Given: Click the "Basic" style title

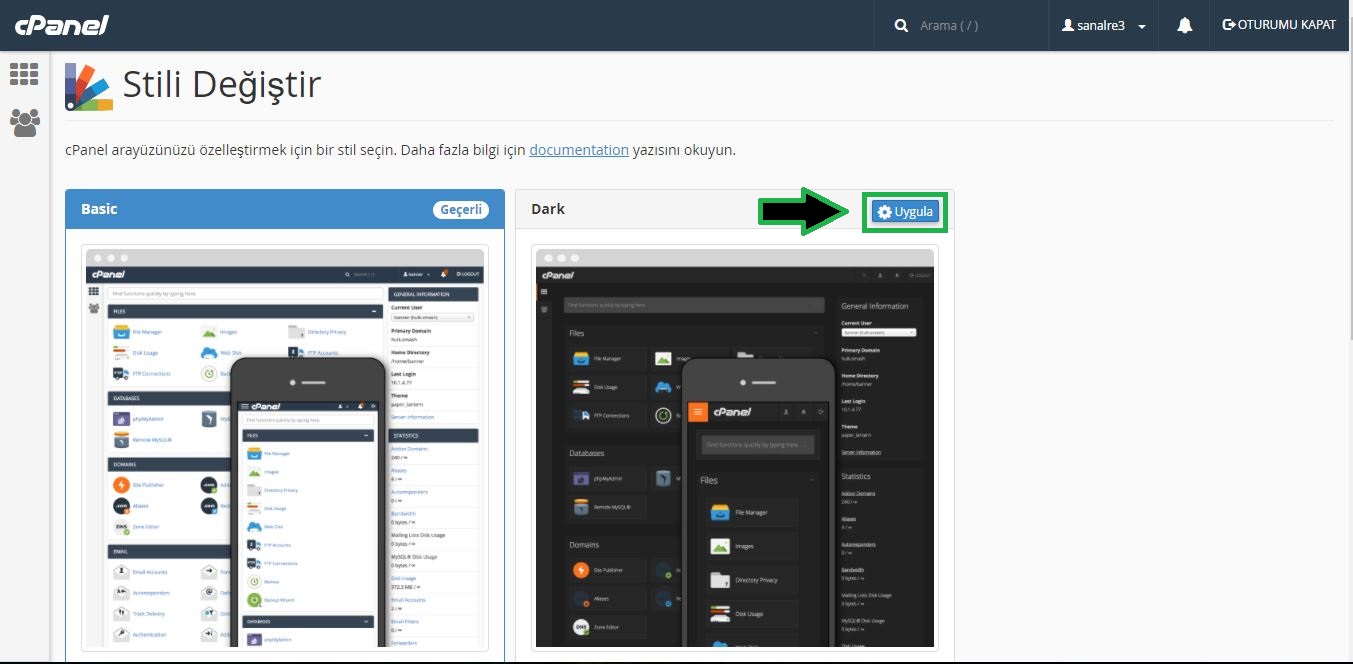Looking at the screenshot, I should (99, 209).
